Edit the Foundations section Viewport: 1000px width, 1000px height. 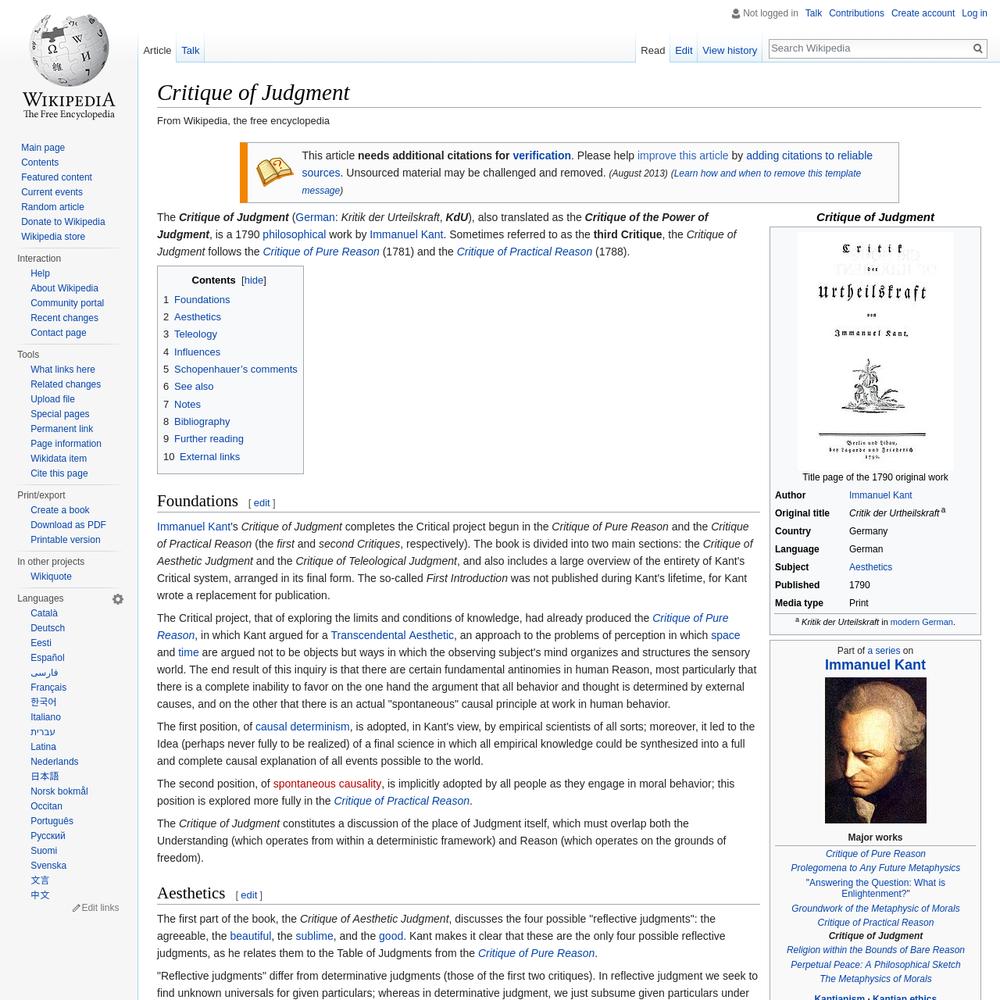261,503
